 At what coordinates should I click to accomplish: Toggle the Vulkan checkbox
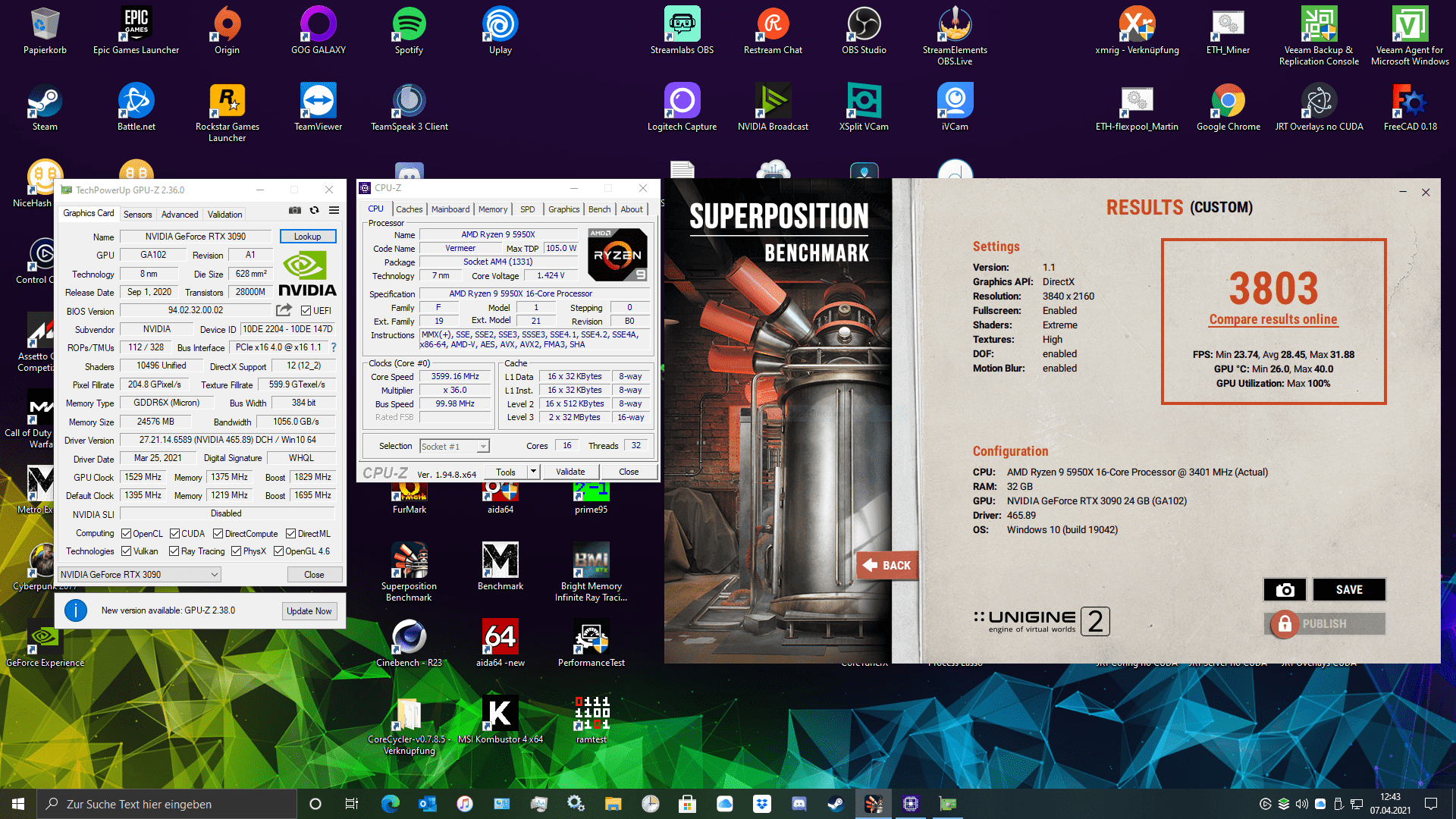click(126, 551)
